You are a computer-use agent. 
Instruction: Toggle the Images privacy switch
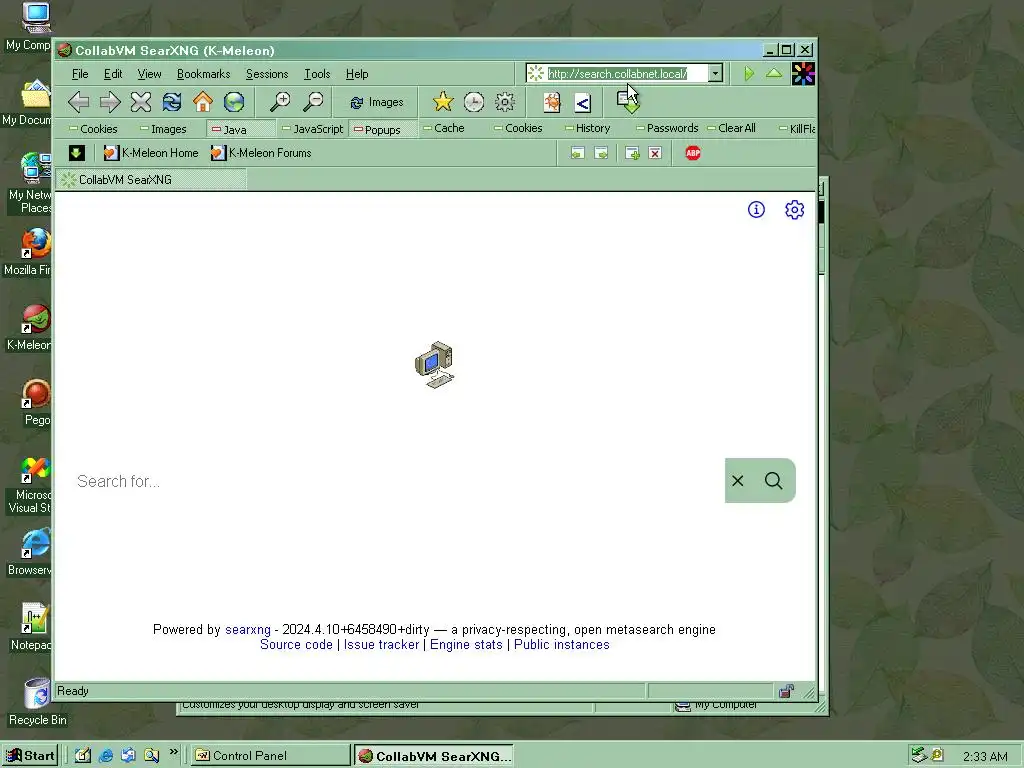coord(164,129)
